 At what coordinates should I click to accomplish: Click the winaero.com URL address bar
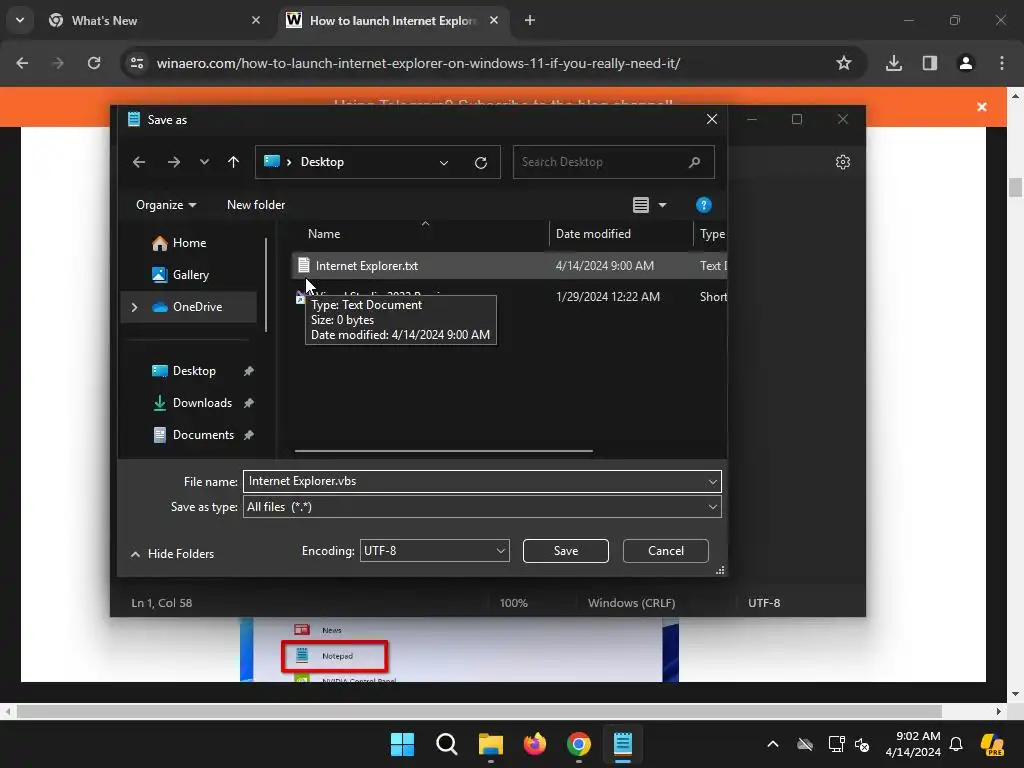[418, 63]
